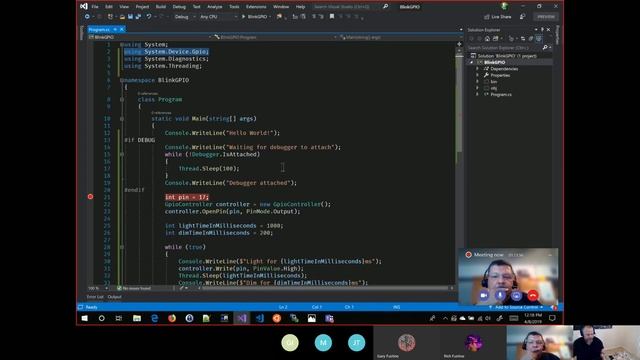Click the Open File folder icon
Image resolution: width=640 pixels, height=360 pixels.
(122, 17)
